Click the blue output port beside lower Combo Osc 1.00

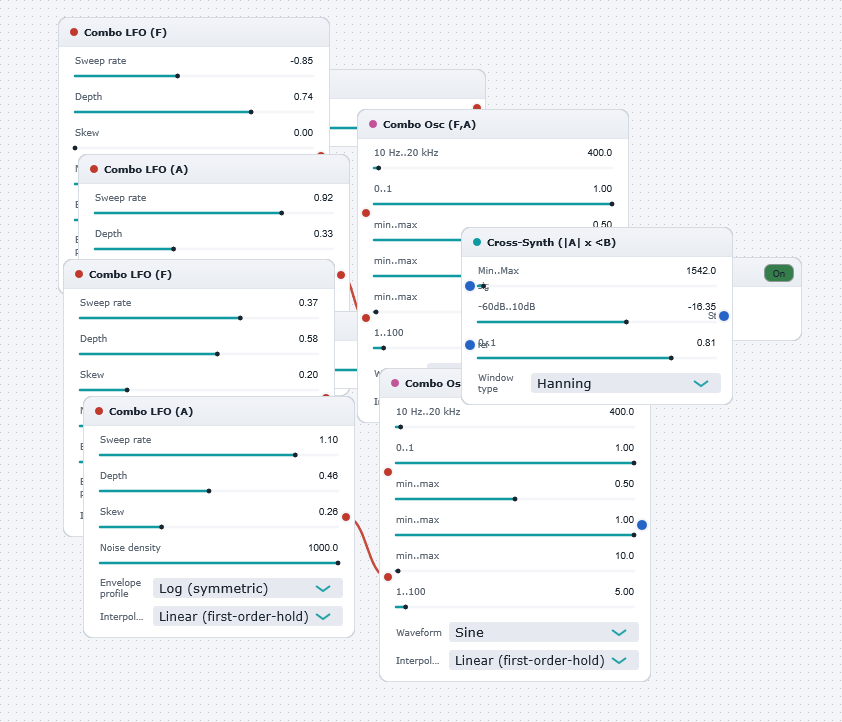[x=642, y=524]
